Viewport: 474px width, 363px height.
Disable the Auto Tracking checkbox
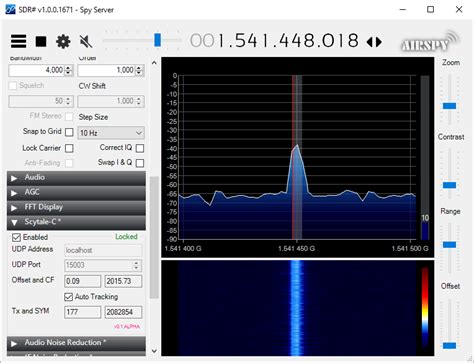click(x=68, y=297)
